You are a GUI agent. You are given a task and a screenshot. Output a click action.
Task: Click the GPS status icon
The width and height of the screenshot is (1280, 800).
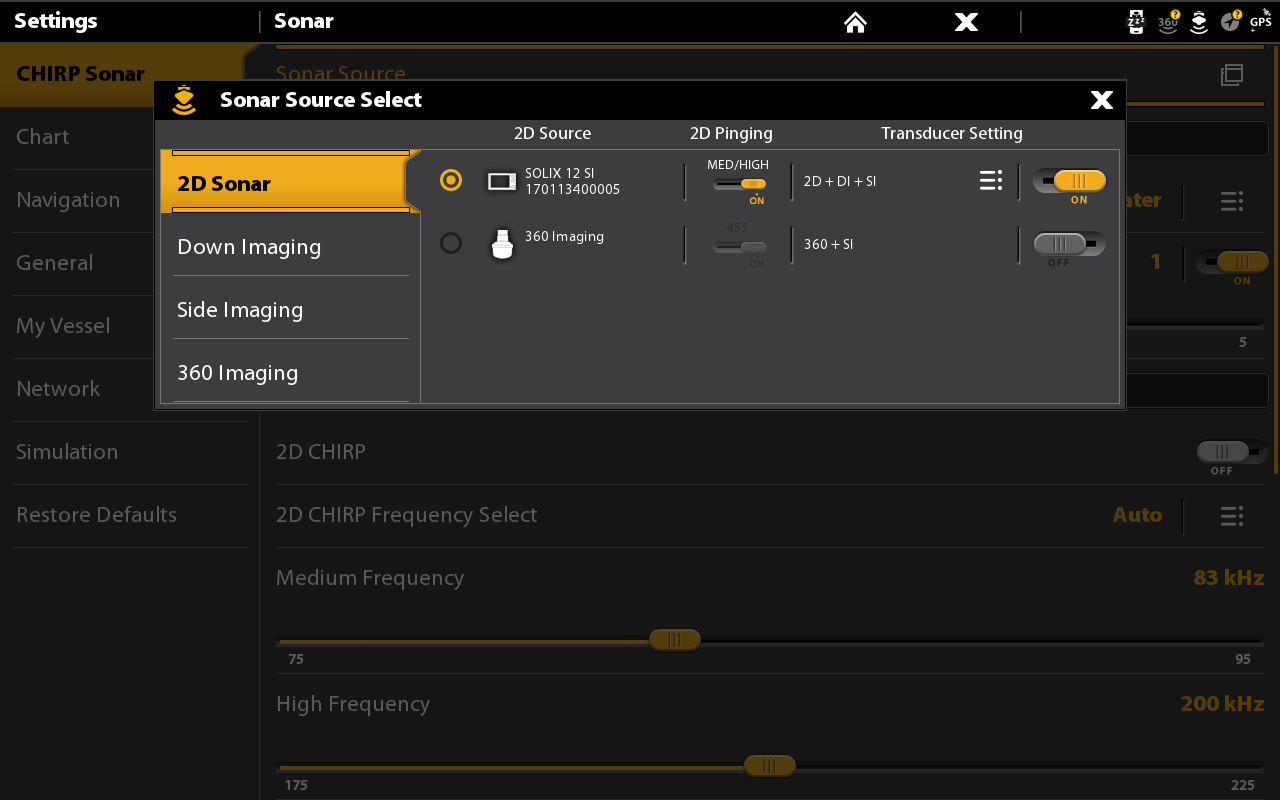point(1261,20)
